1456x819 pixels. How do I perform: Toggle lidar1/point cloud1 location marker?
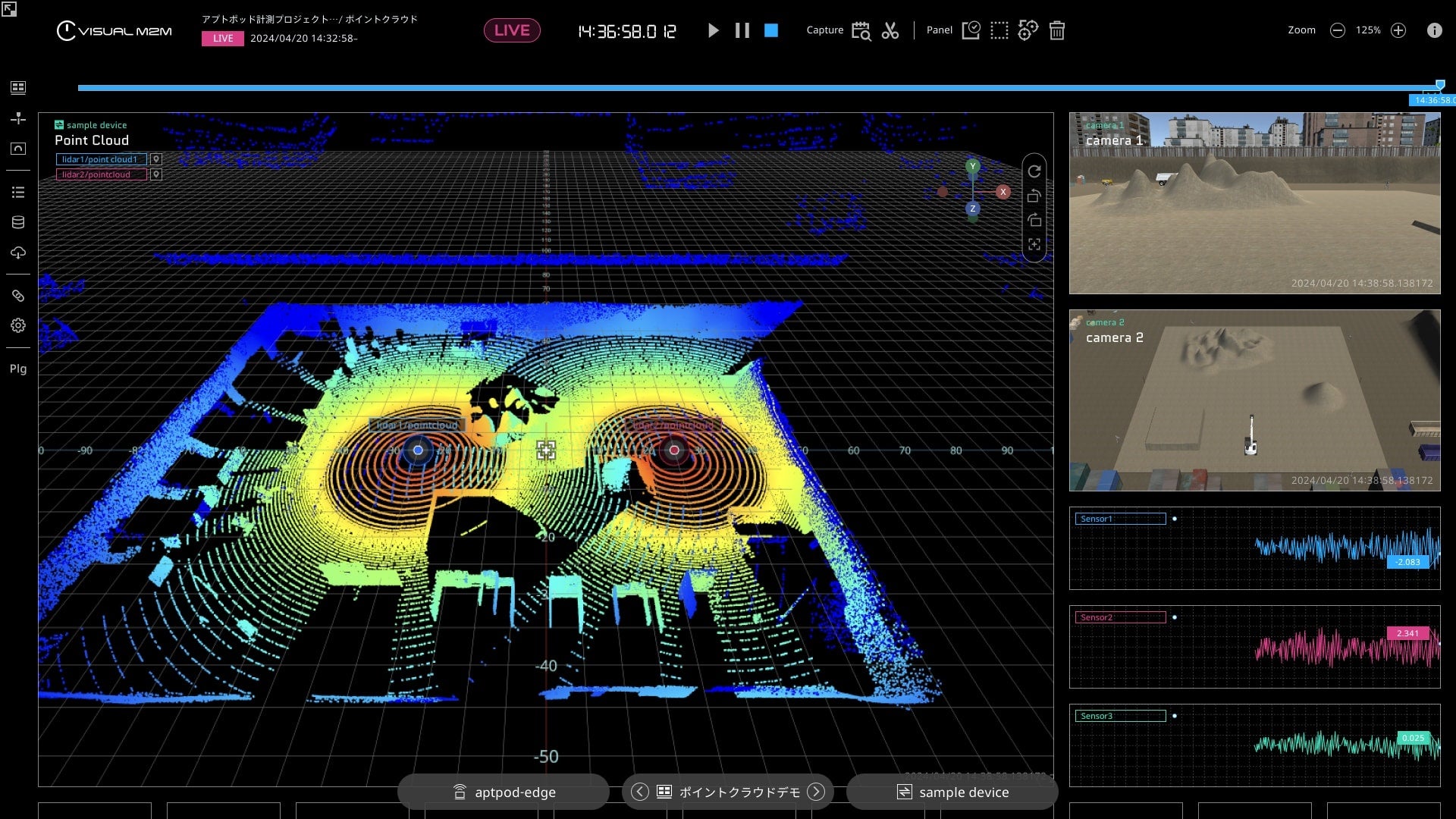[x=156, y=159]
